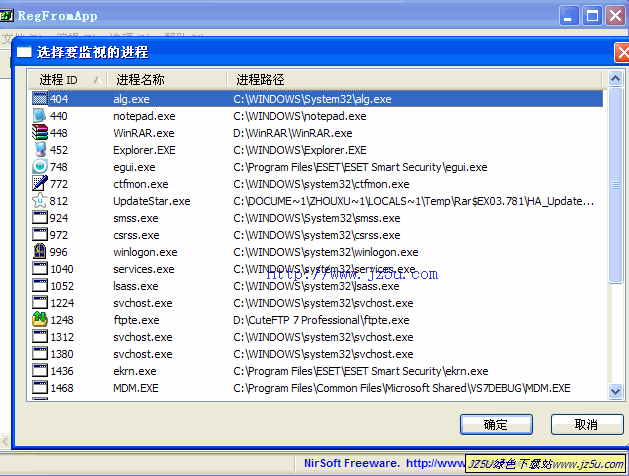This screenshot has height=476, width=629.
Task: Click the notepad.exe process icon
Action: click(x=40, y=116)
